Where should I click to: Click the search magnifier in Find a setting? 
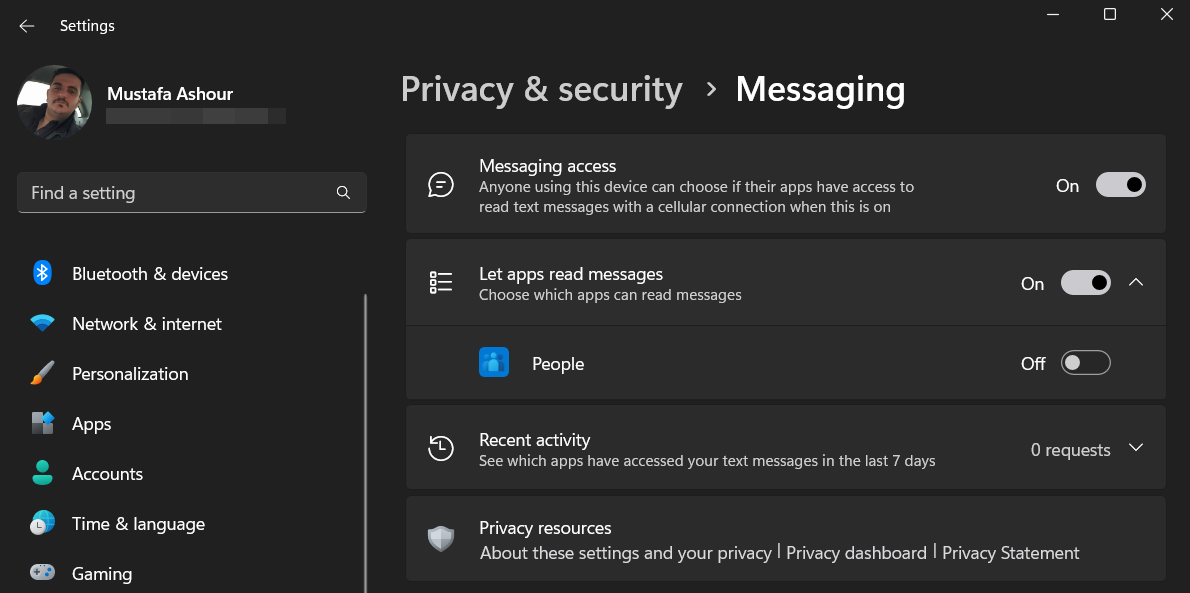343,192
